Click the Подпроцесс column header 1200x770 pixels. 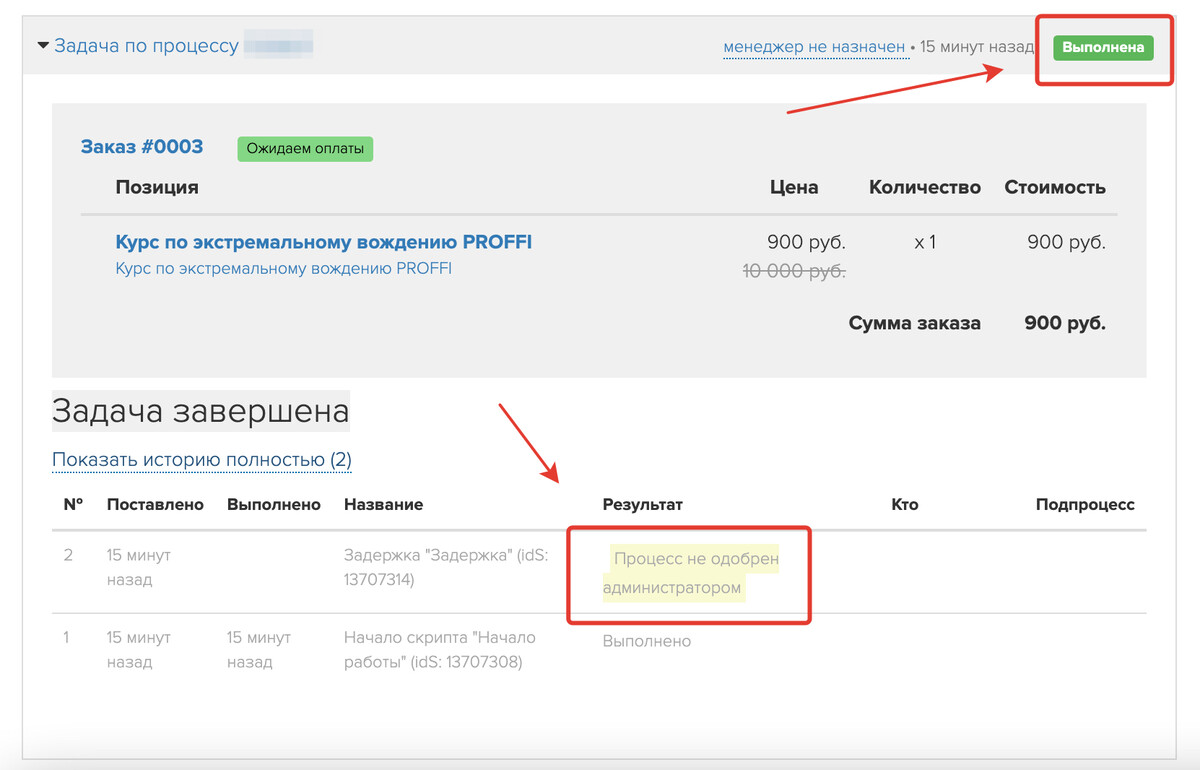tap(1084, 505)
